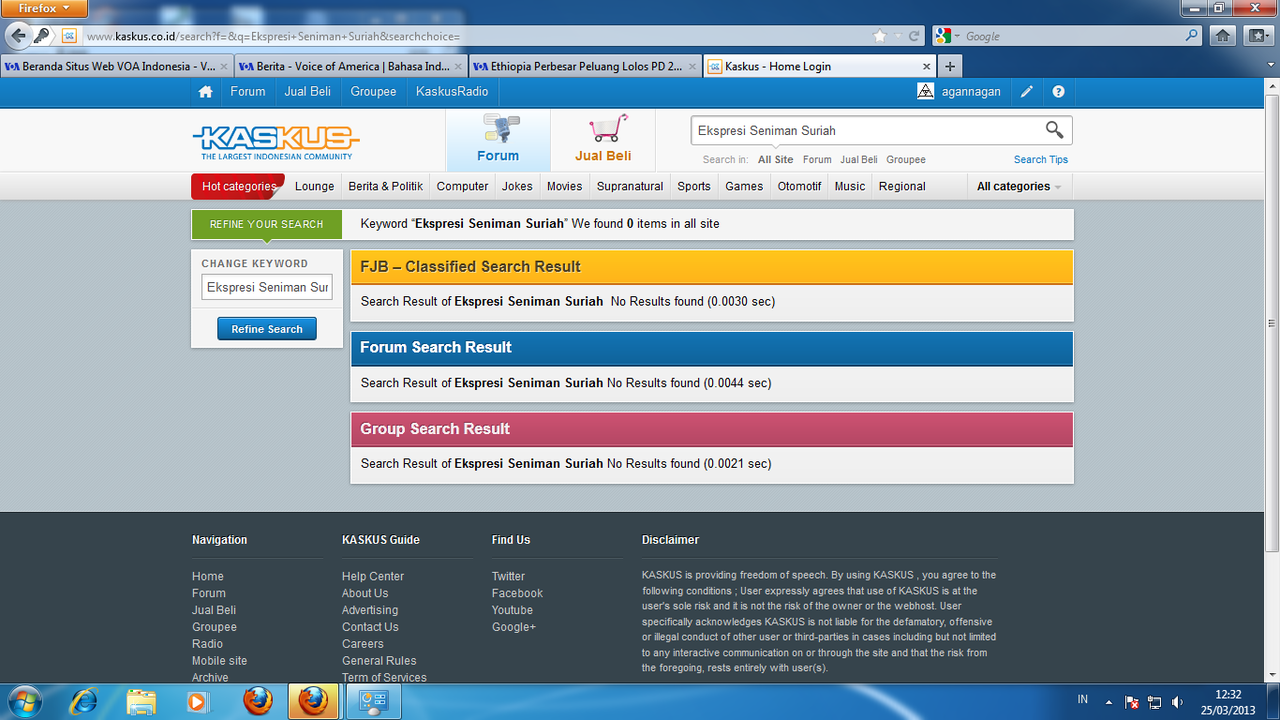
Task: Open the bookmarks toolbar icon
Action: tap(1257, 36)
